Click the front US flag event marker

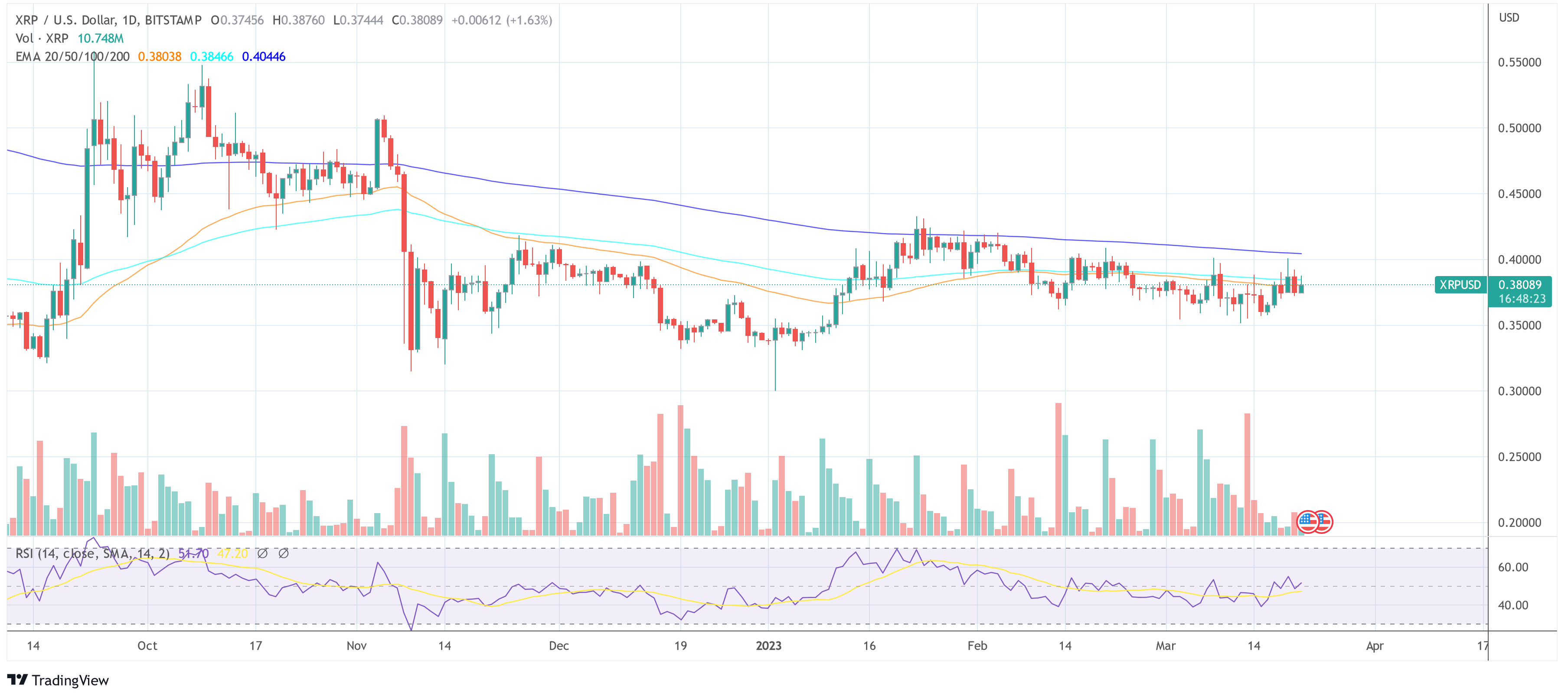pos(1307,521)
